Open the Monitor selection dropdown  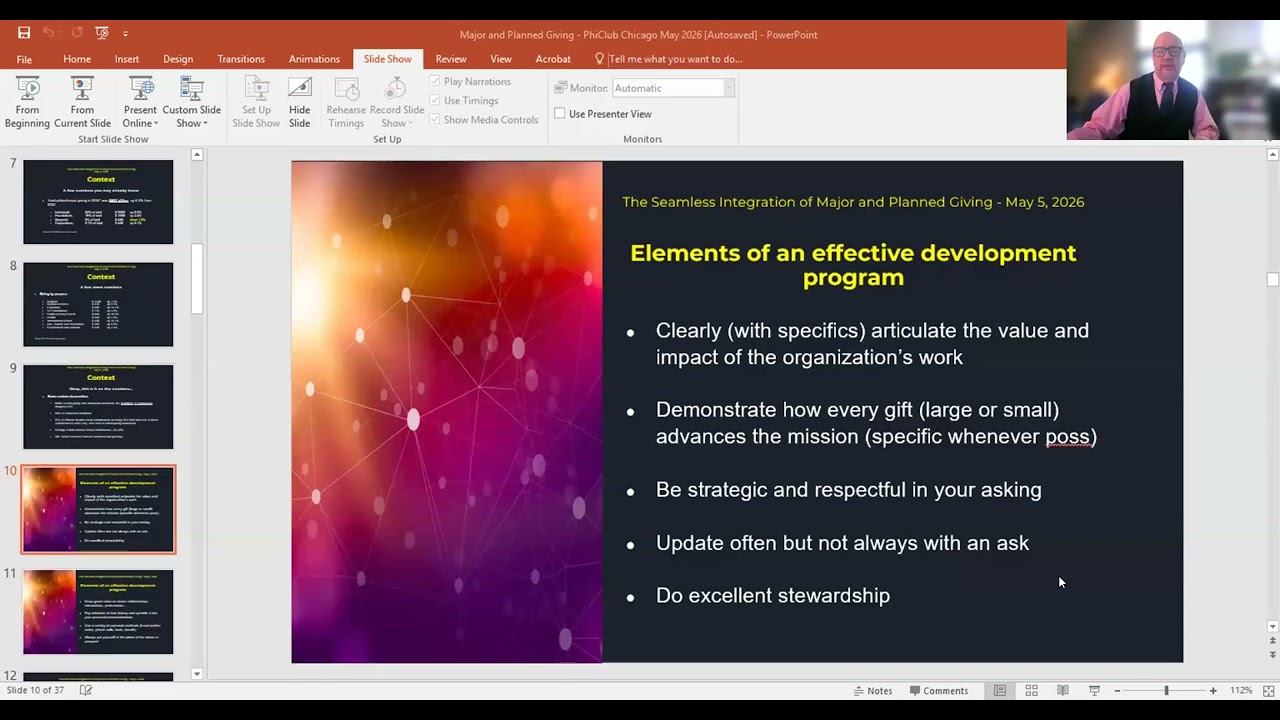672,88
